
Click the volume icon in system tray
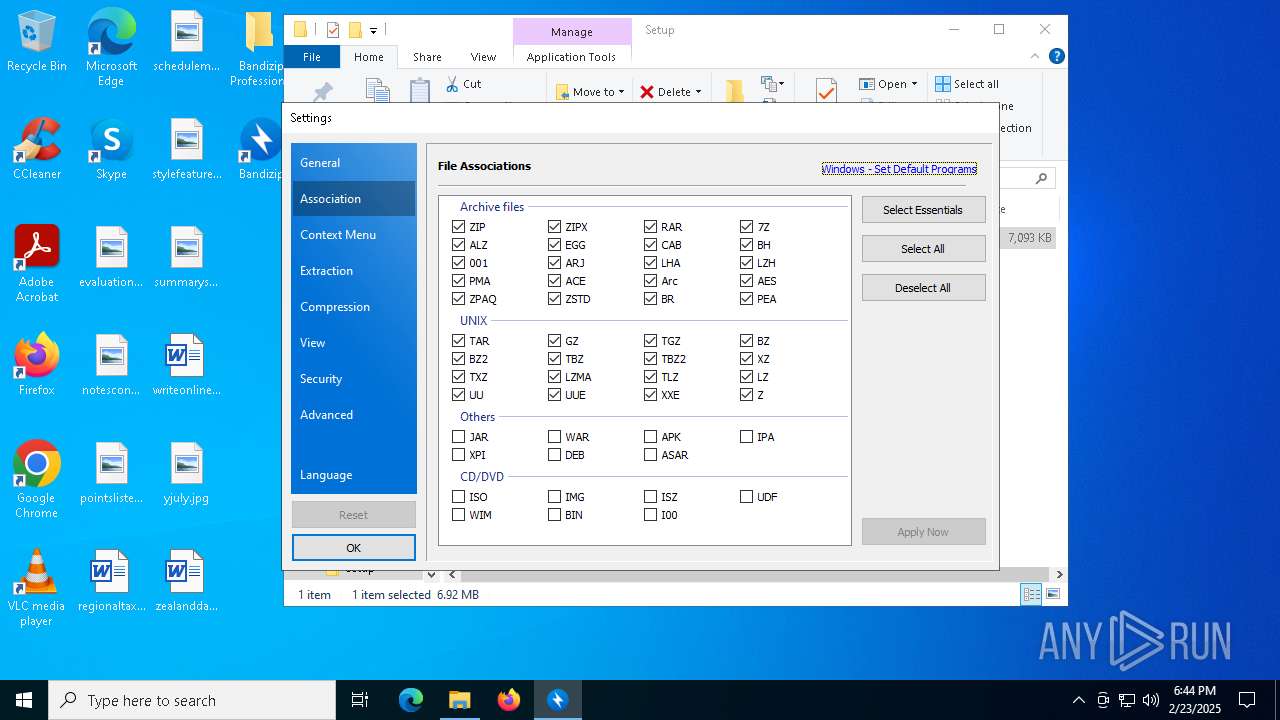point(1150,700)
